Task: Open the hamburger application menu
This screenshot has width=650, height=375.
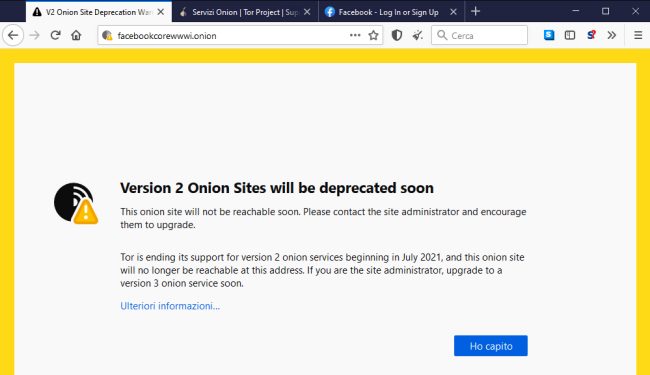Action: pos(638,35)
